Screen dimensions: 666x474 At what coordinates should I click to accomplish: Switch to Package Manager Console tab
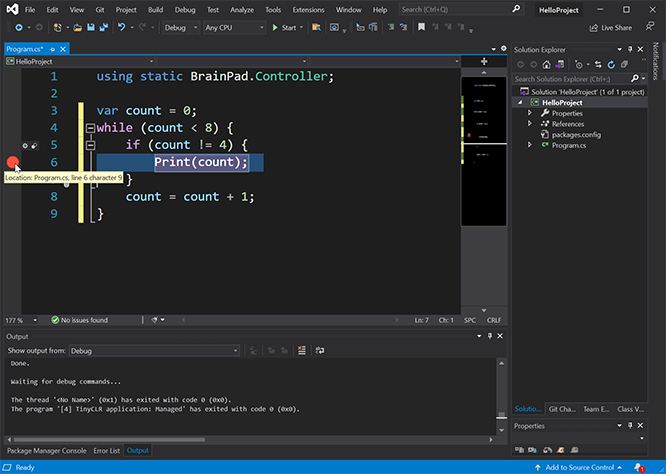point(47,451)
